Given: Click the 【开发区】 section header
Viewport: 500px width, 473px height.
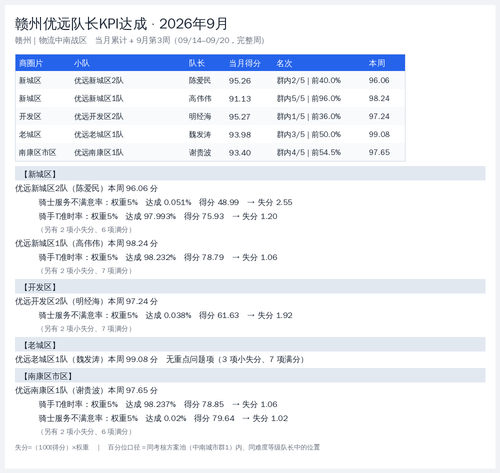Looking at the screenshot, I should [250, 287].
